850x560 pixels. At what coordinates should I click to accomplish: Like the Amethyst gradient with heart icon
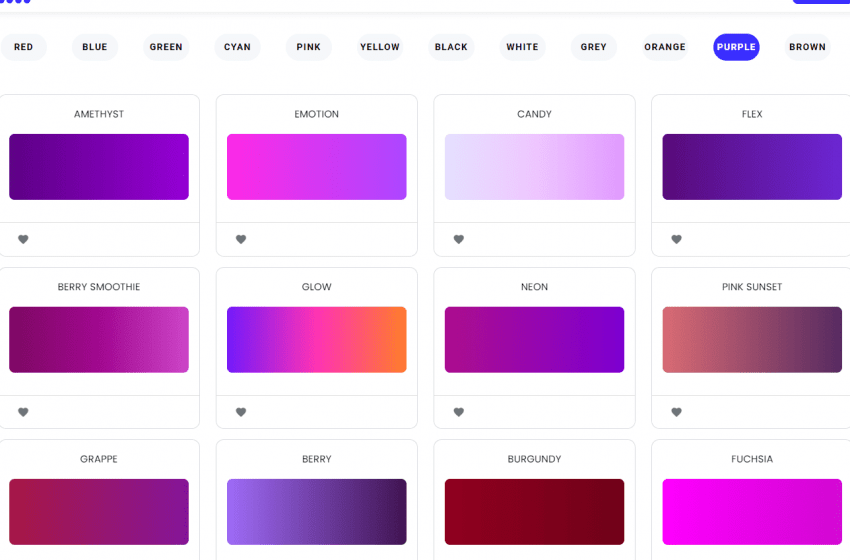pos(23,239)
